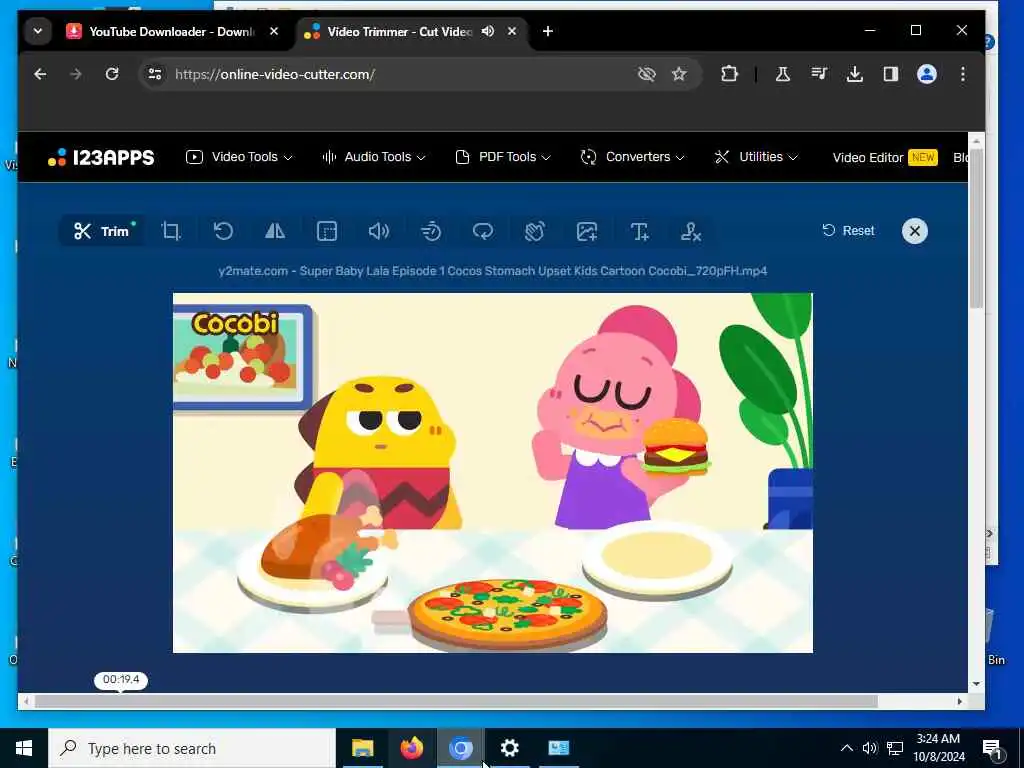Open Settings gear from taskbar
The width and height of the screenshot is (1024, 768).
point(509,748)
